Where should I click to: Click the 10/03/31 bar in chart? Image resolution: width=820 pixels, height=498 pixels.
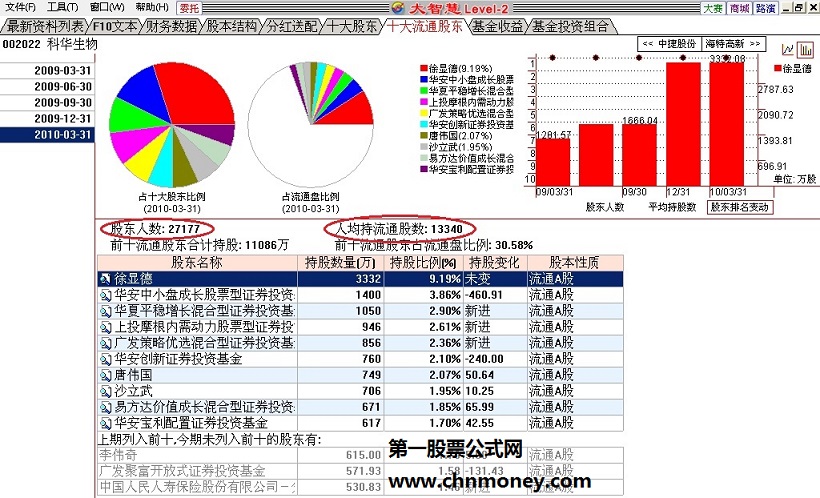pyautogui.click(x=727, y=124)
